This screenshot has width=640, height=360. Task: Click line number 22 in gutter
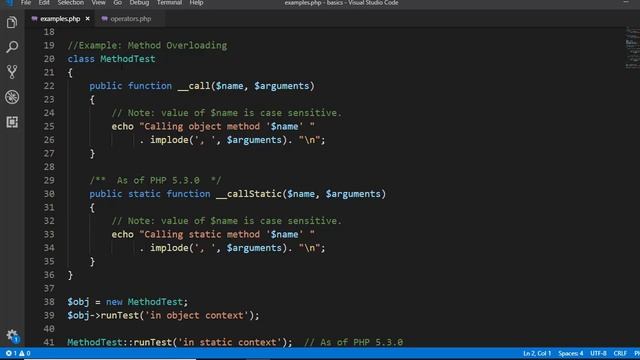point(49,86)
